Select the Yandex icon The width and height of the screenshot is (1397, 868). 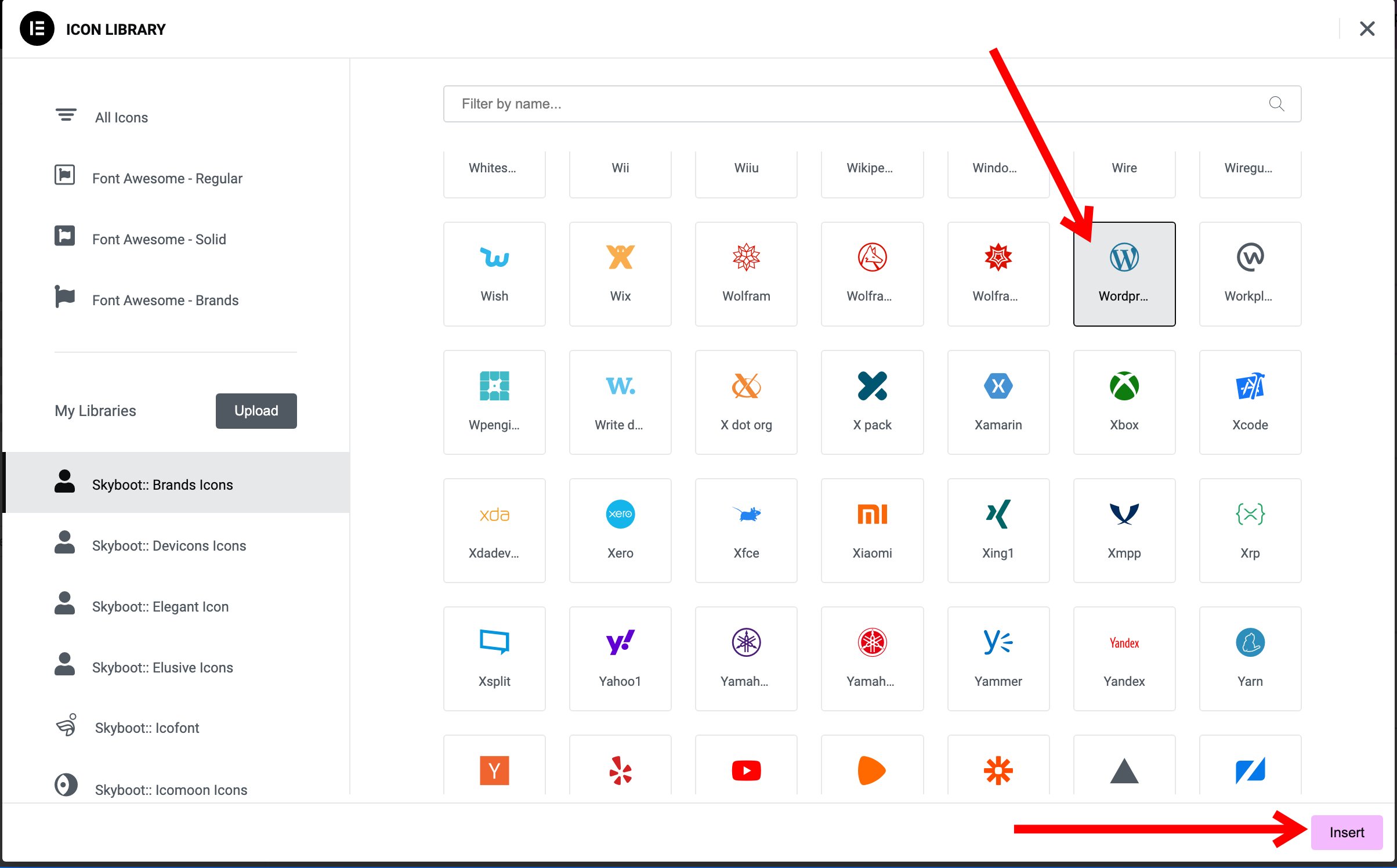[x=1124, y=658]
